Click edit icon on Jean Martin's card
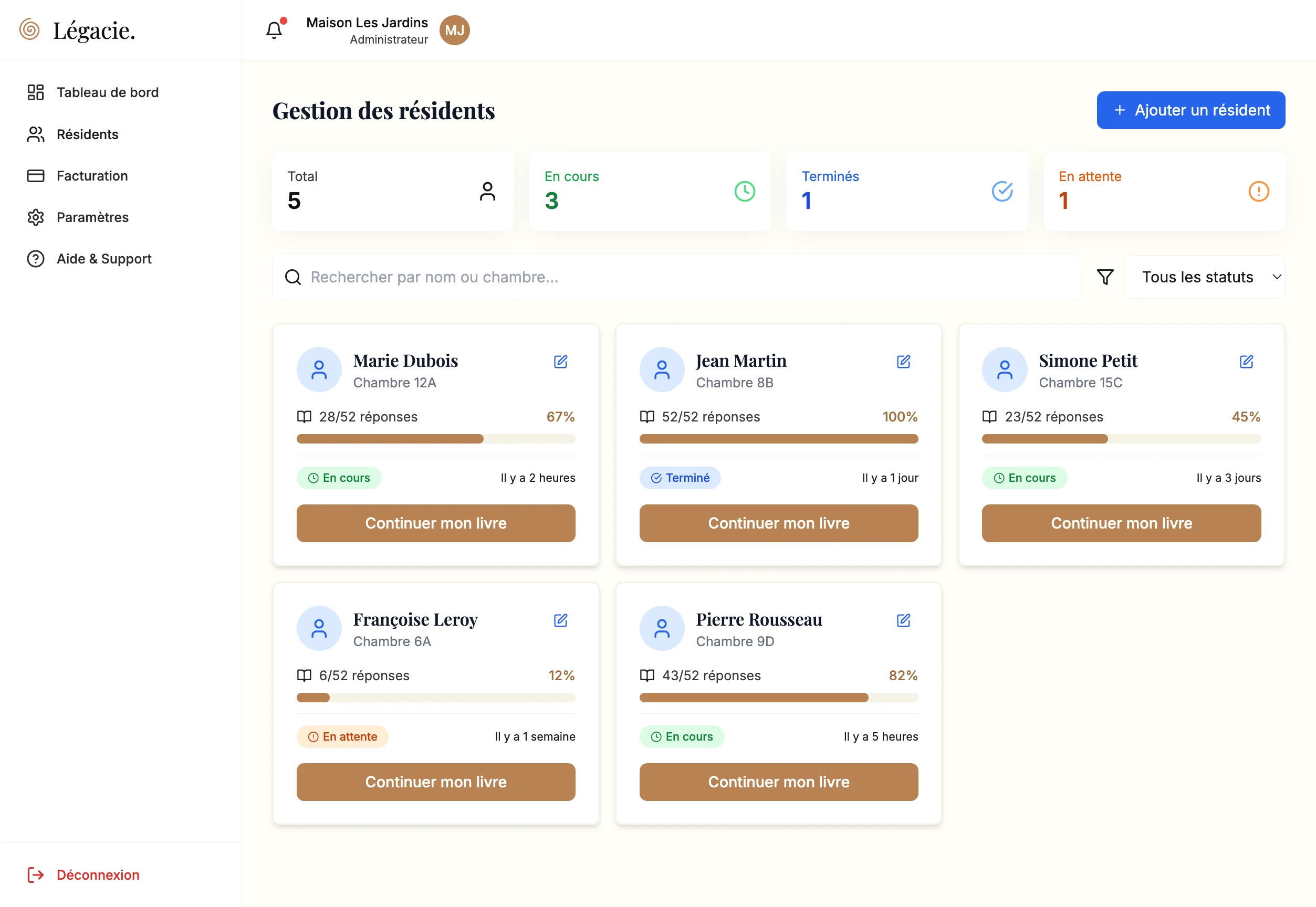Viewport: 1316px width, 907px height. click(903, 362)
